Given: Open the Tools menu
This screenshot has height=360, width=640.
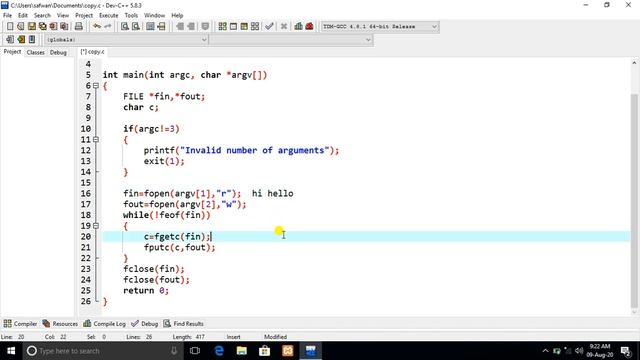Looking at the screenshot, I should pos(131,16).
